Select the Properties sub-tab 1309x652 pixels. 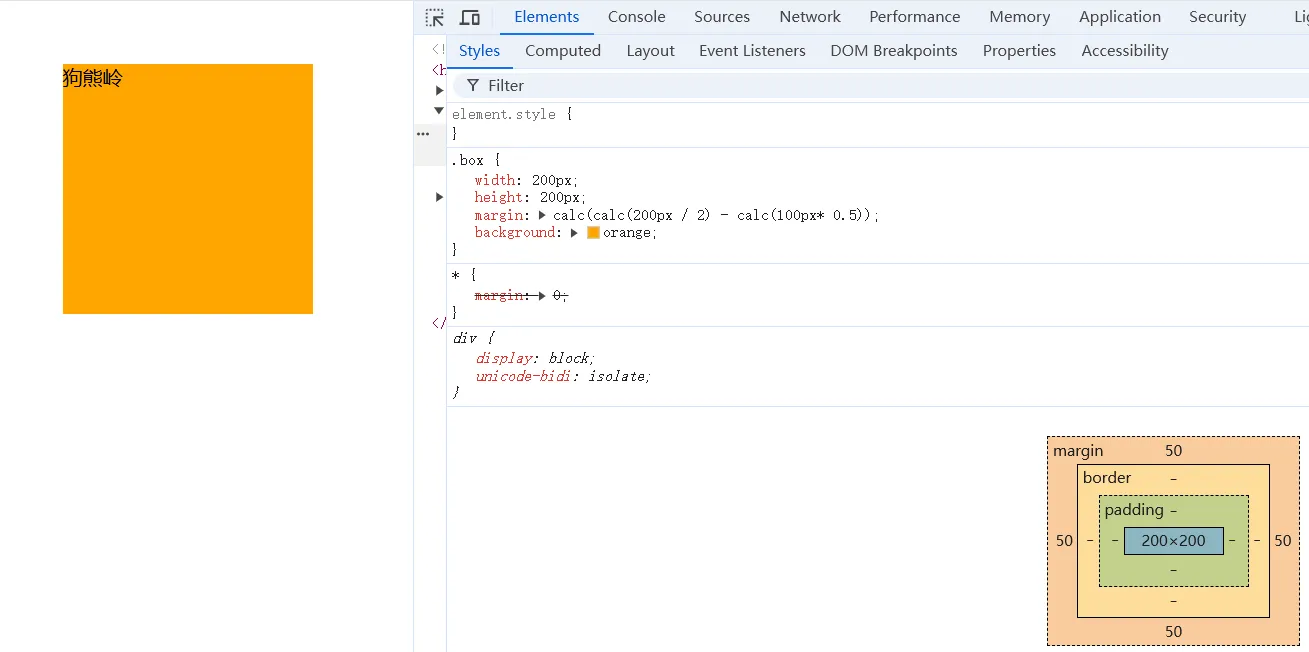click(1019, 51)
